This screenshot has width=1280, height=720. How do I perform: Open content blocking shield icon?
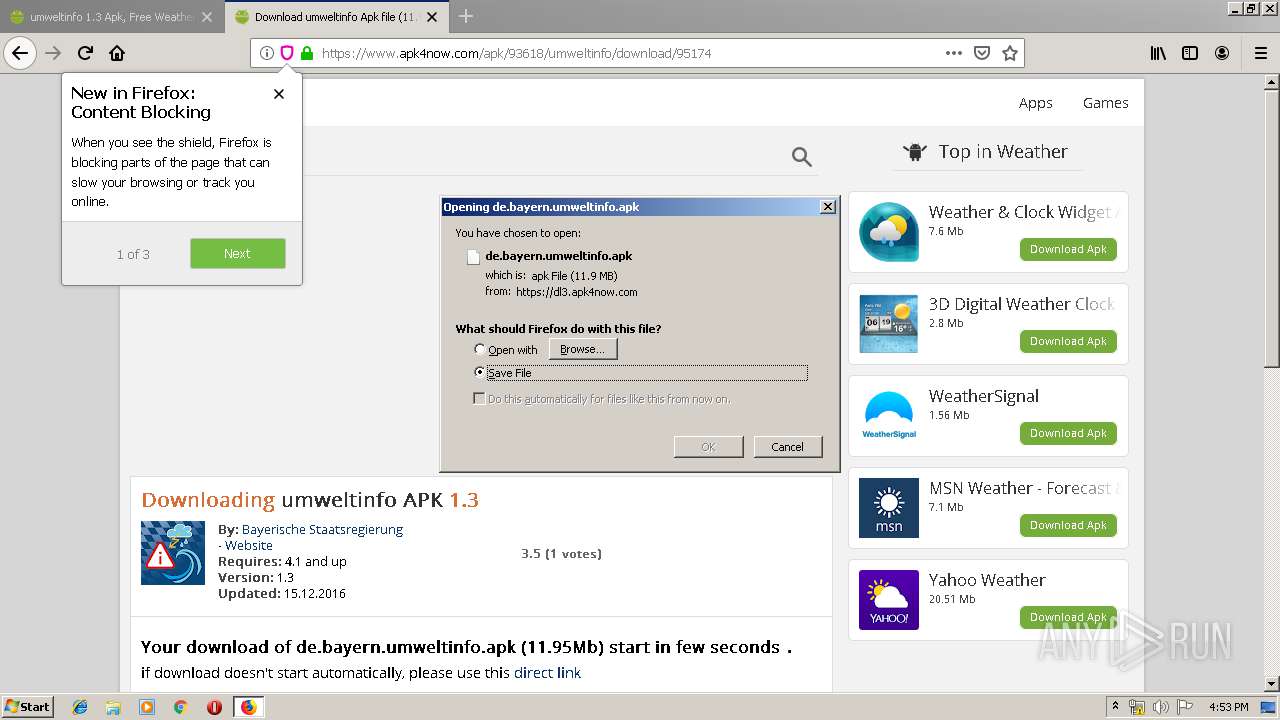(286, 53)
